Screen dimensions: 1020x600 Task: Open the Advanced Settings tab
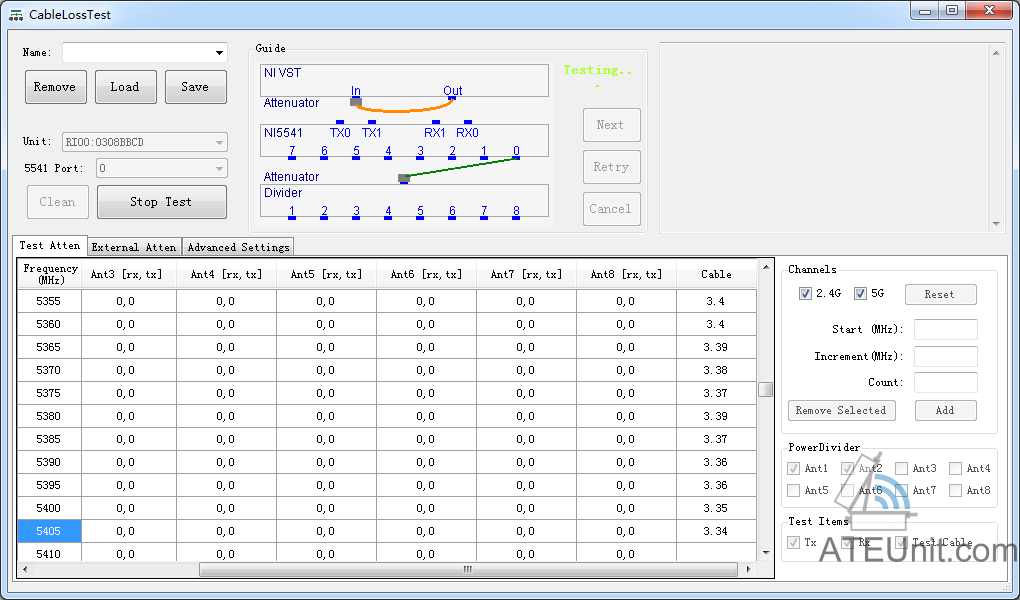click(x=238, y=247)
